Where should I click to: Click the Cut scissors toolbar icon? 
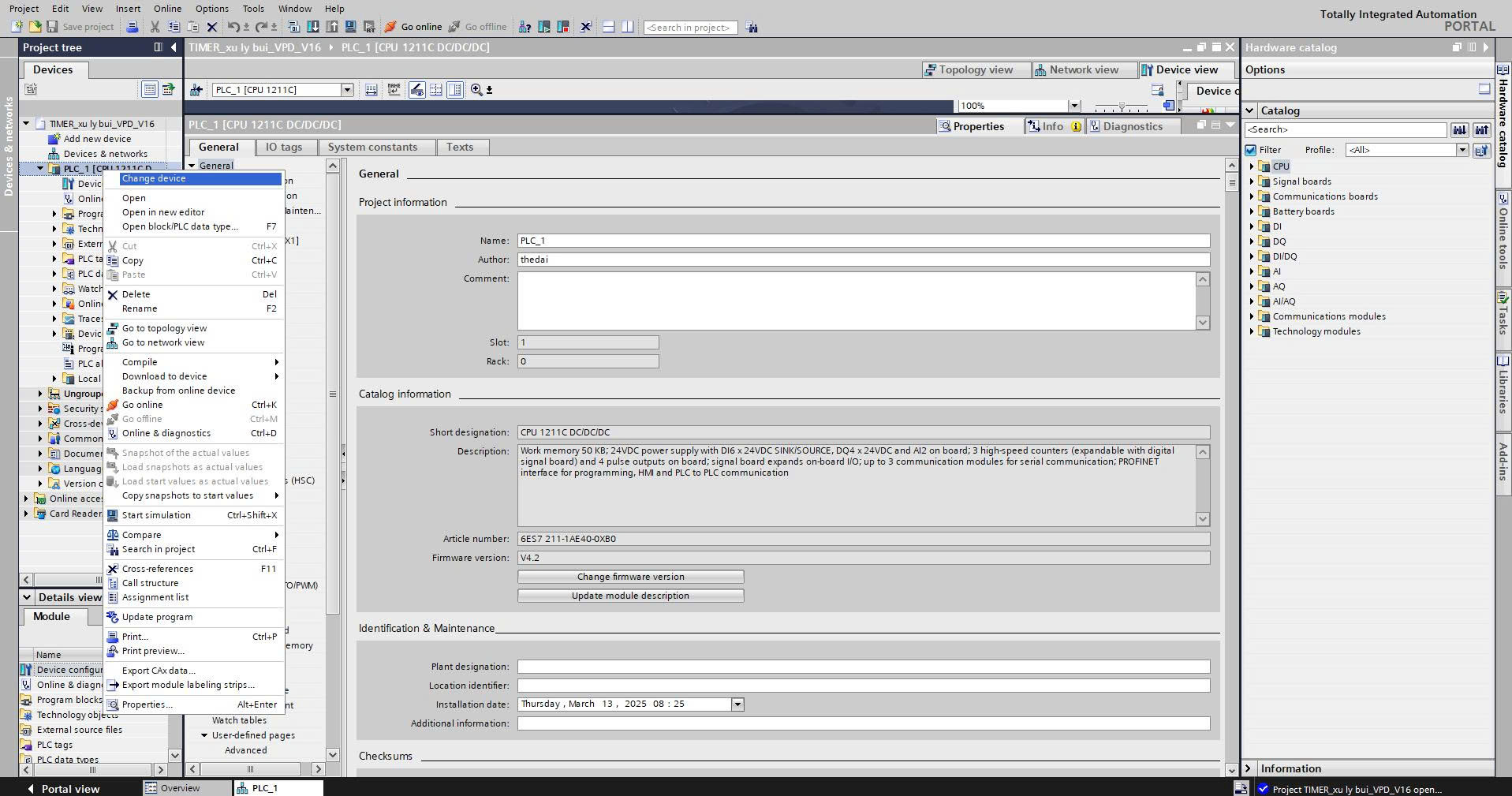155,27
